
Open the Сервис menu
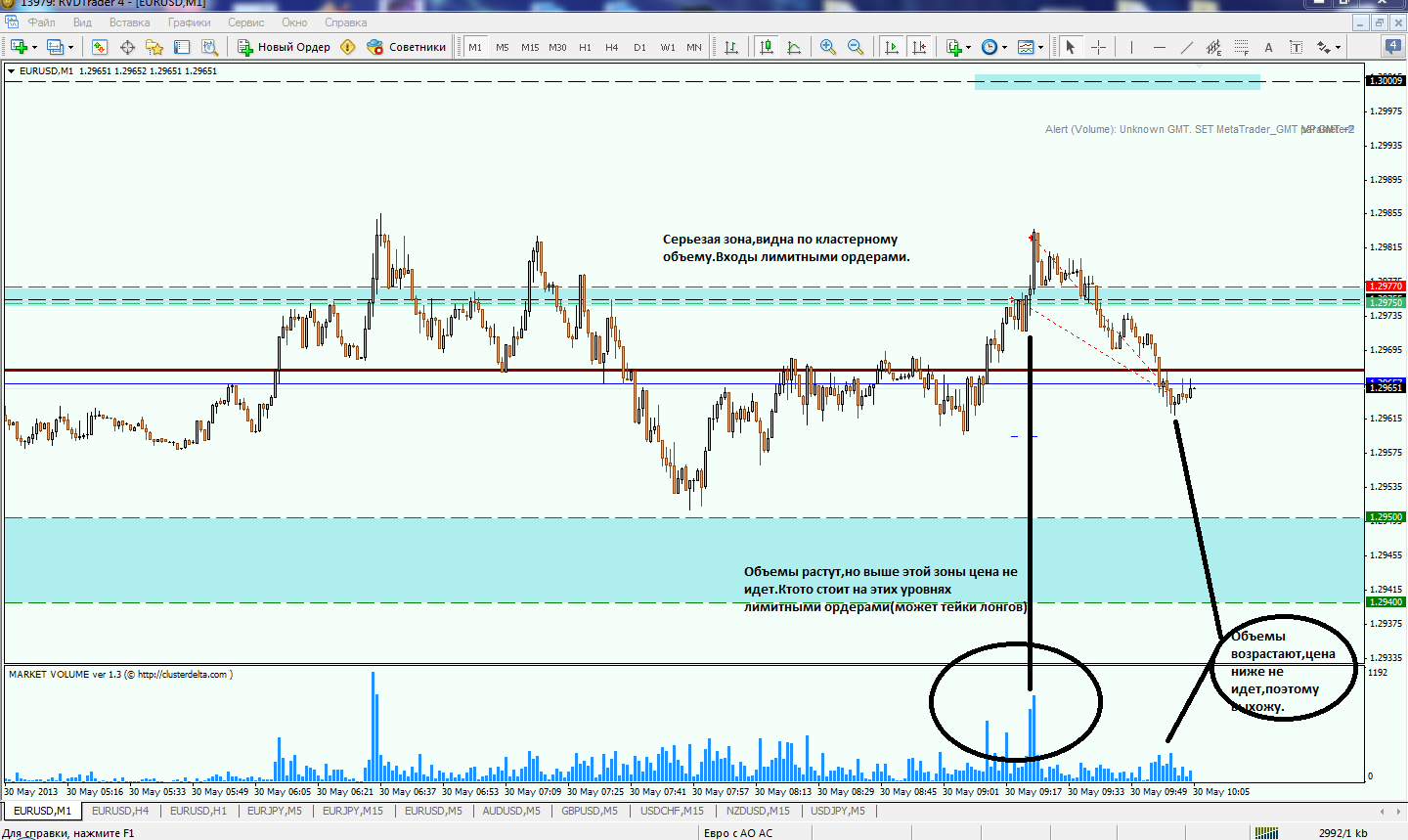coord(246,22)
